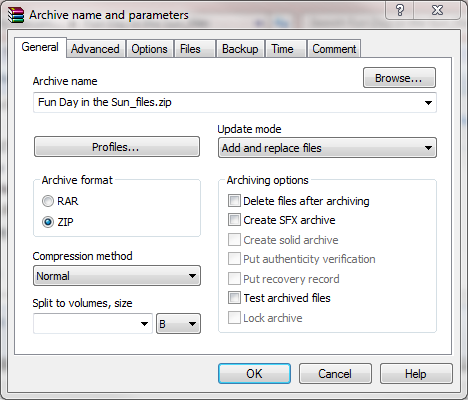Switch to the Comment tab

pyautogui.click(x=334, y=49)
